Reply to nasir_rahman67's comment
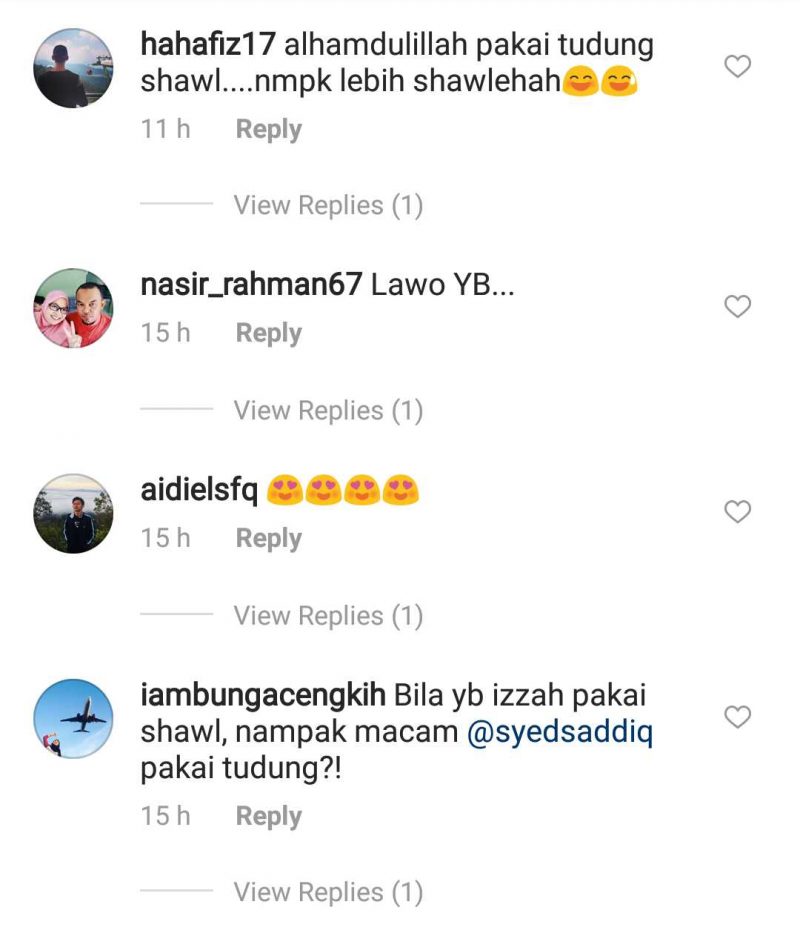 pos(269,333)
